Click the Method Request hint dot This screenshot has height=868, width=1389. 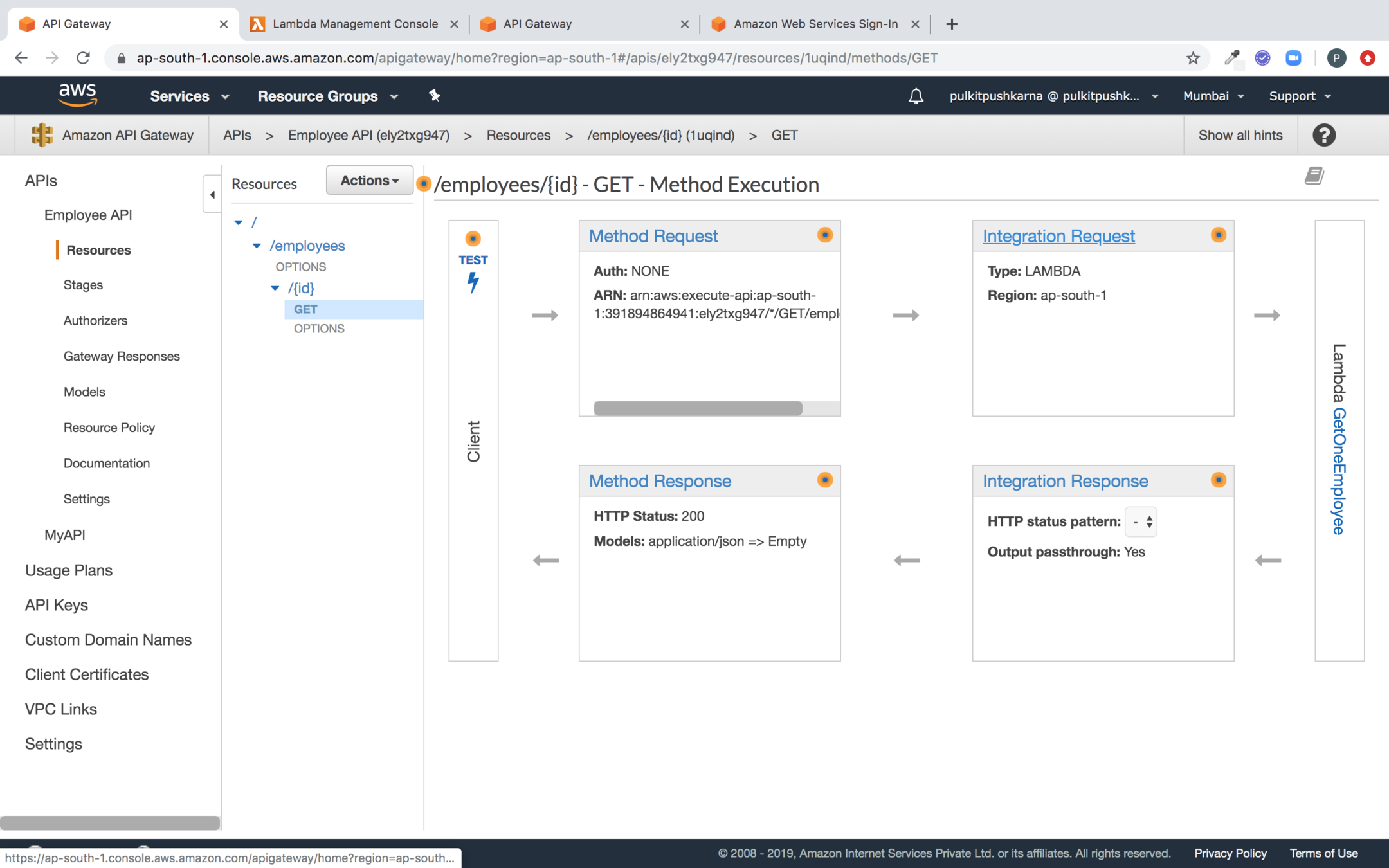click(824, 235)
